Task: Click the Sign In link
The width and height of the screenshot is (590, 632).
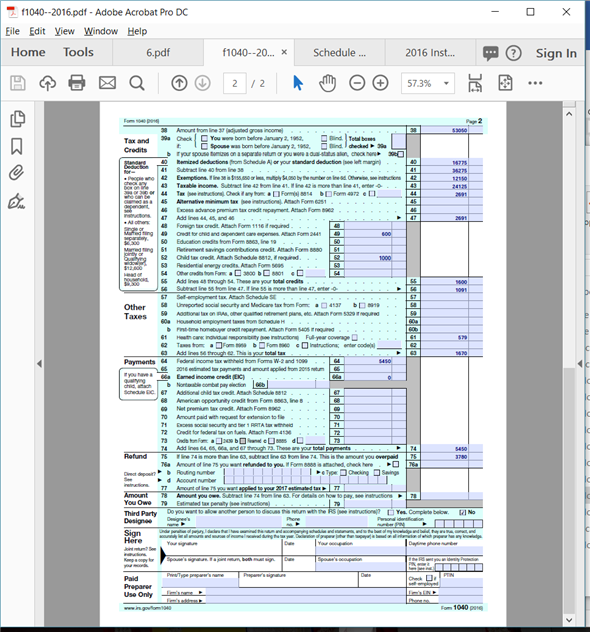Action: pos(556,53)
